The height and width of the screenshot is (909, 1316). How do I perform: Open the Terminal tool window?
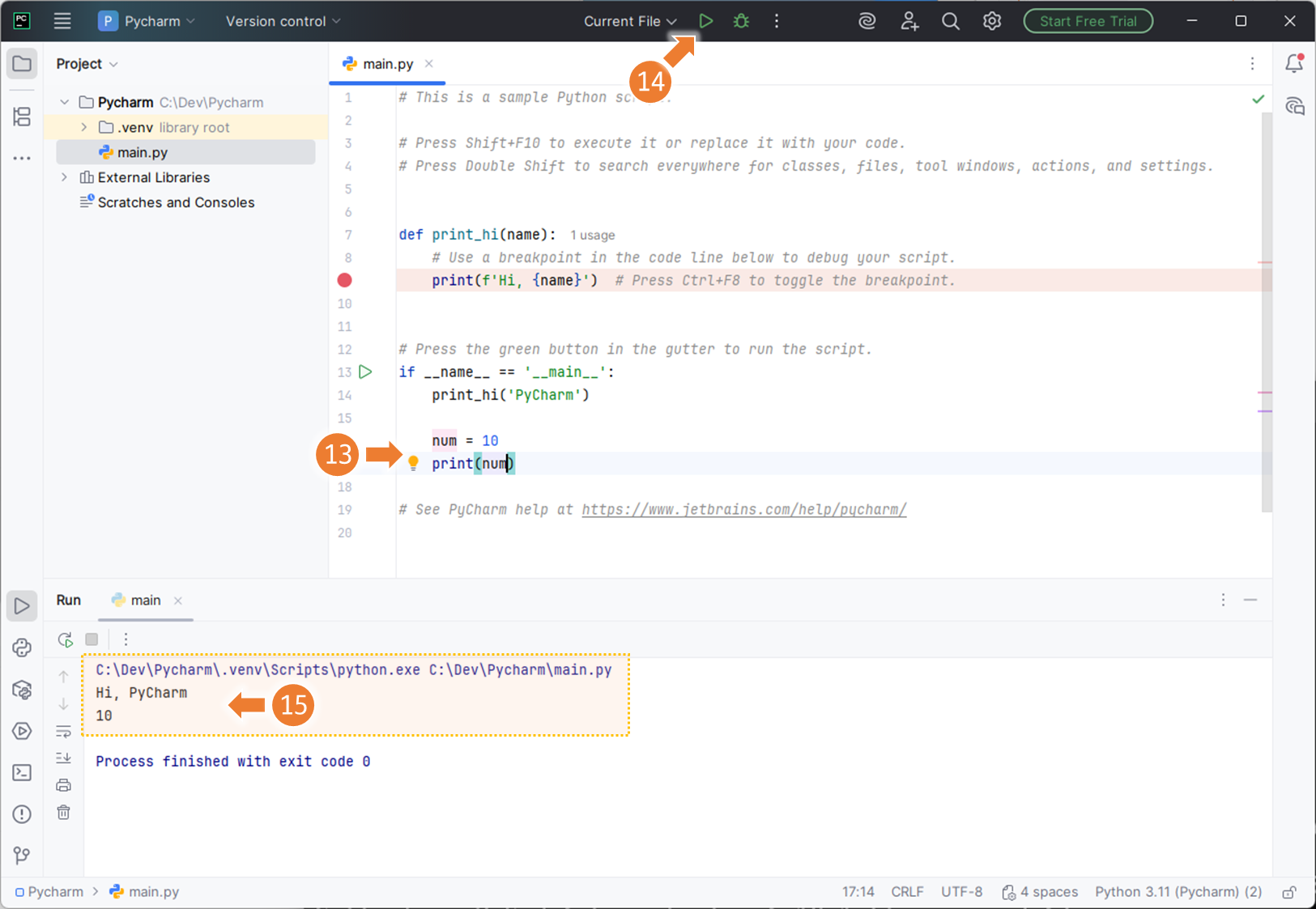coord(22,772)
